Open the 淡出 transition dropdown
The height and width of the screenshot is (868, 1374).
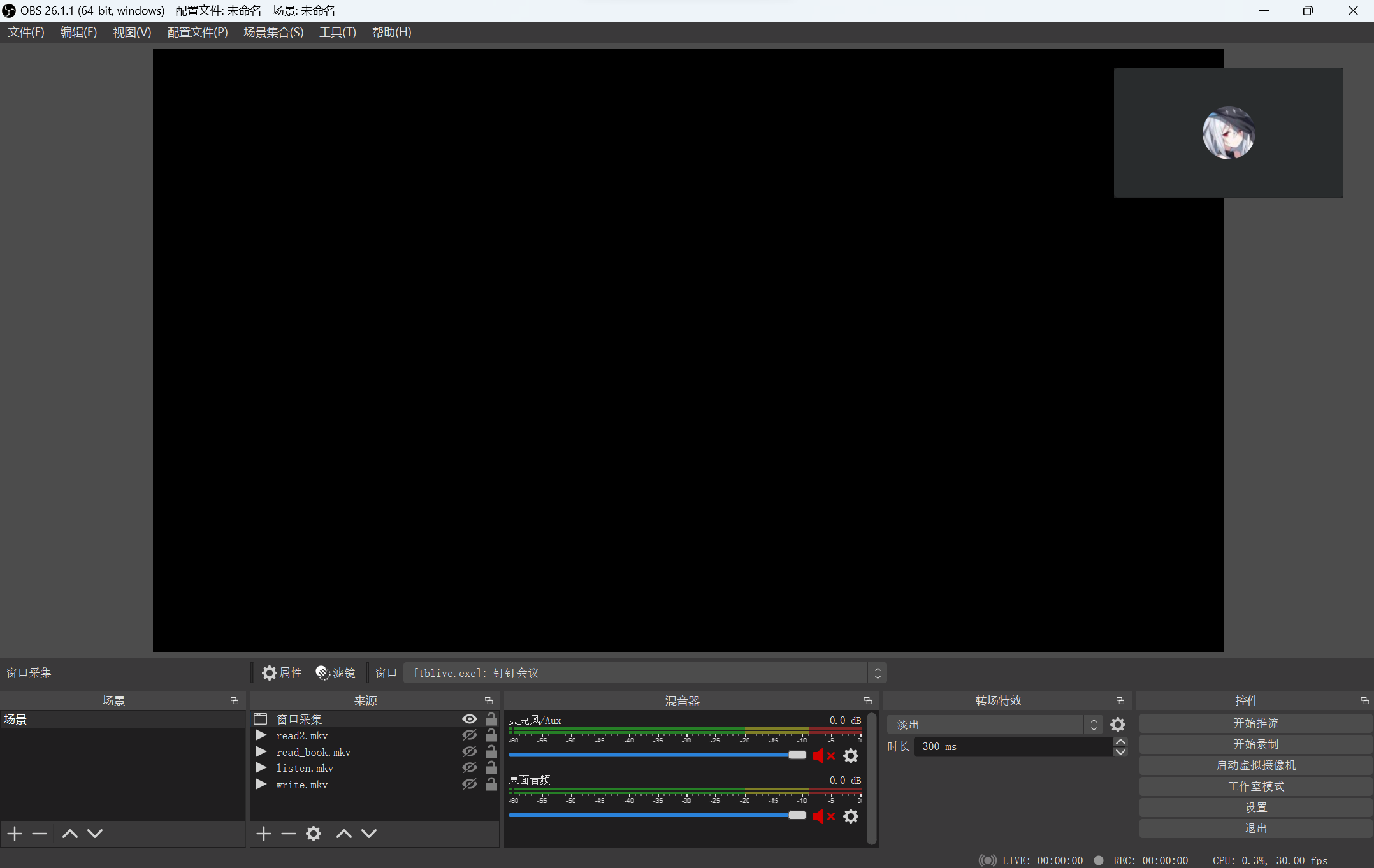(995, 725)
